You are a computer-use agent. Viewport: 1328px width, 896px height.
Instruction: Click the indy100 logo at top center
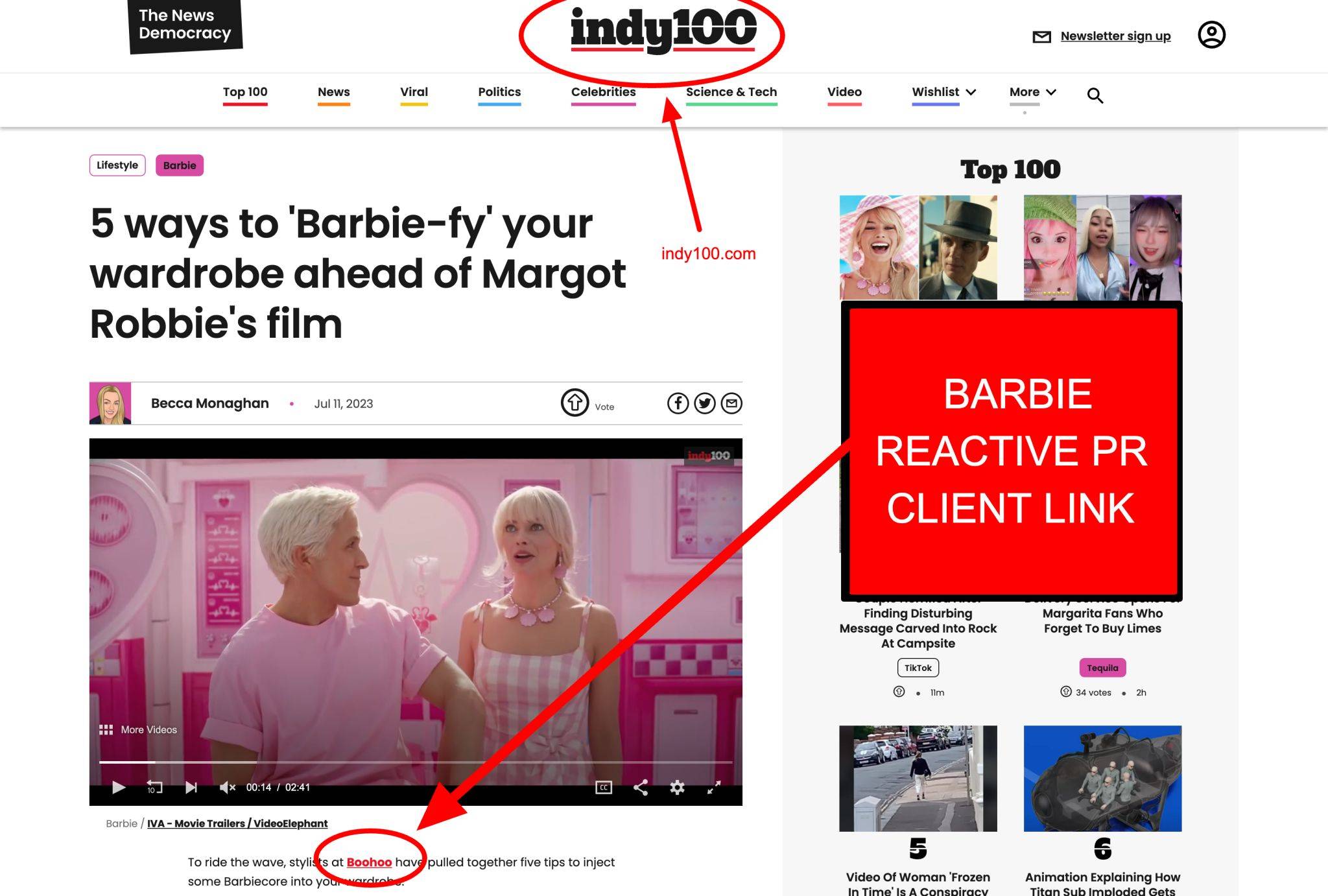664,35
